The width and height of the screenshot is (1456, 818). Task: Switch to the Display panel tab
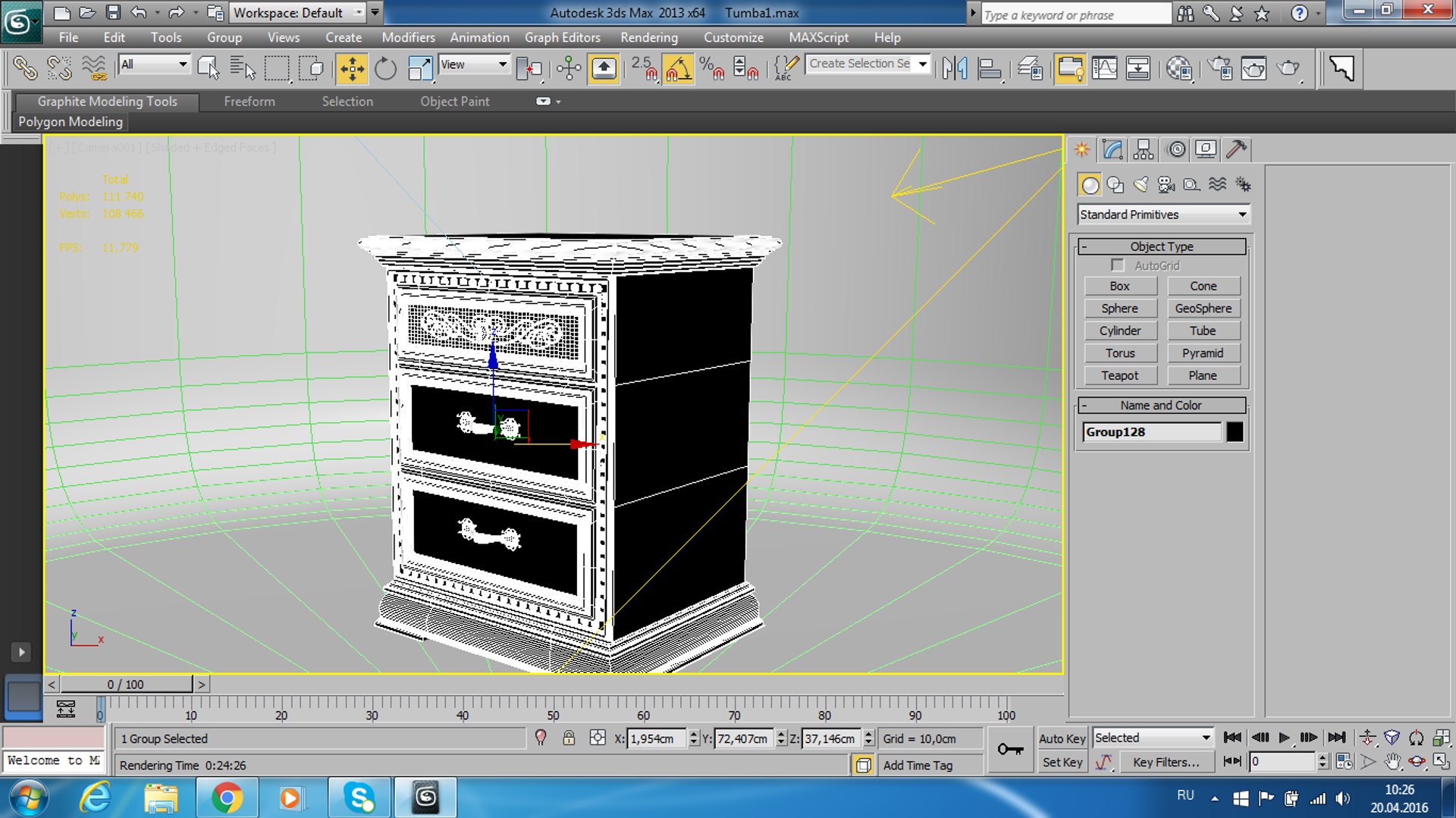point(1206,149)
